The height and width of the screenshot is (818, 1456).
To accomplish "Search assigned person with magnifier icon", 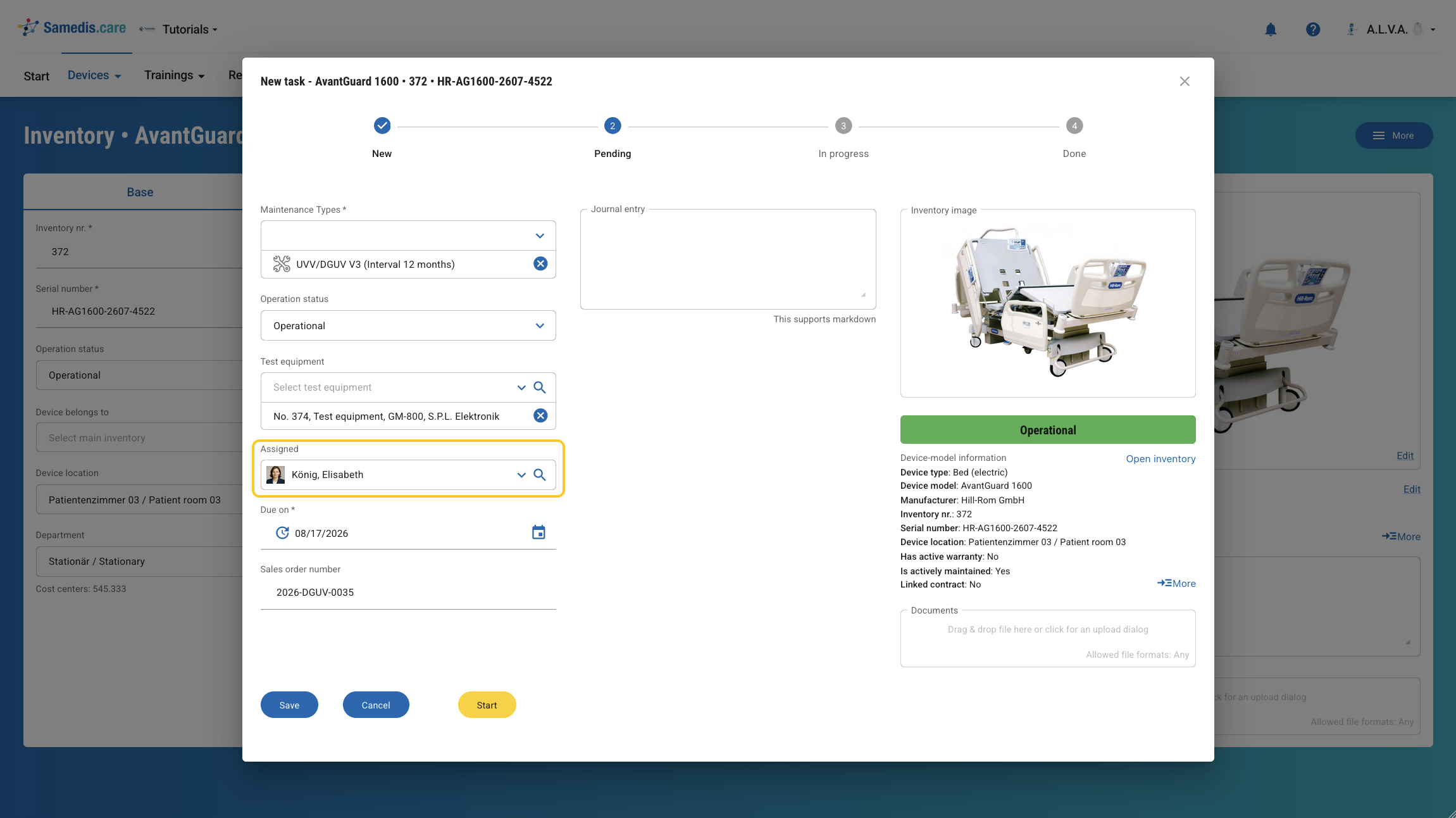I will 540,475.
